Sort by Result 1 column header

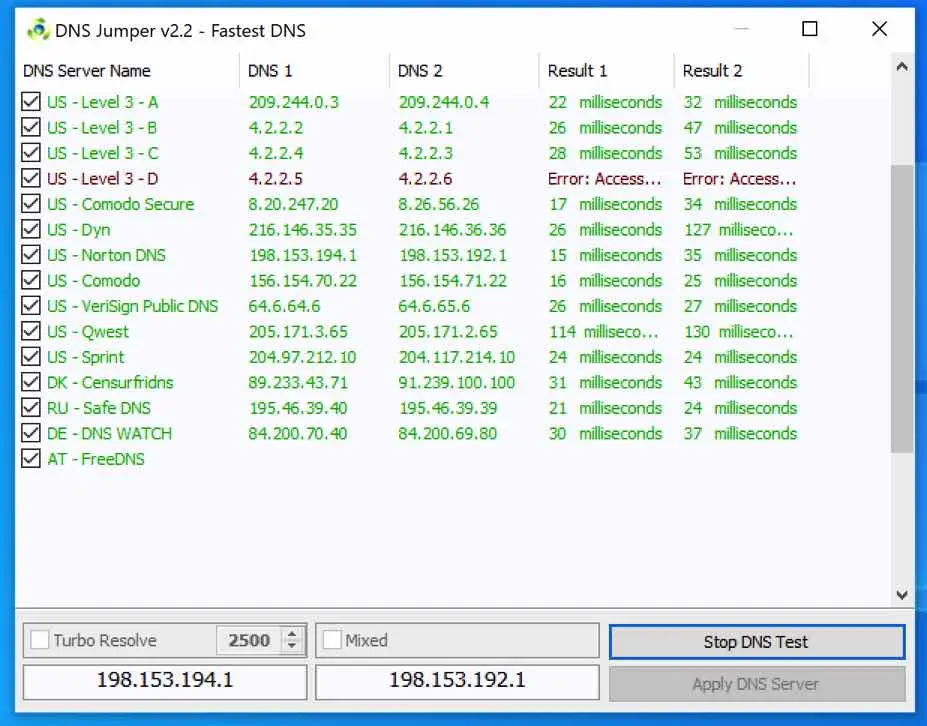(607, 71)
